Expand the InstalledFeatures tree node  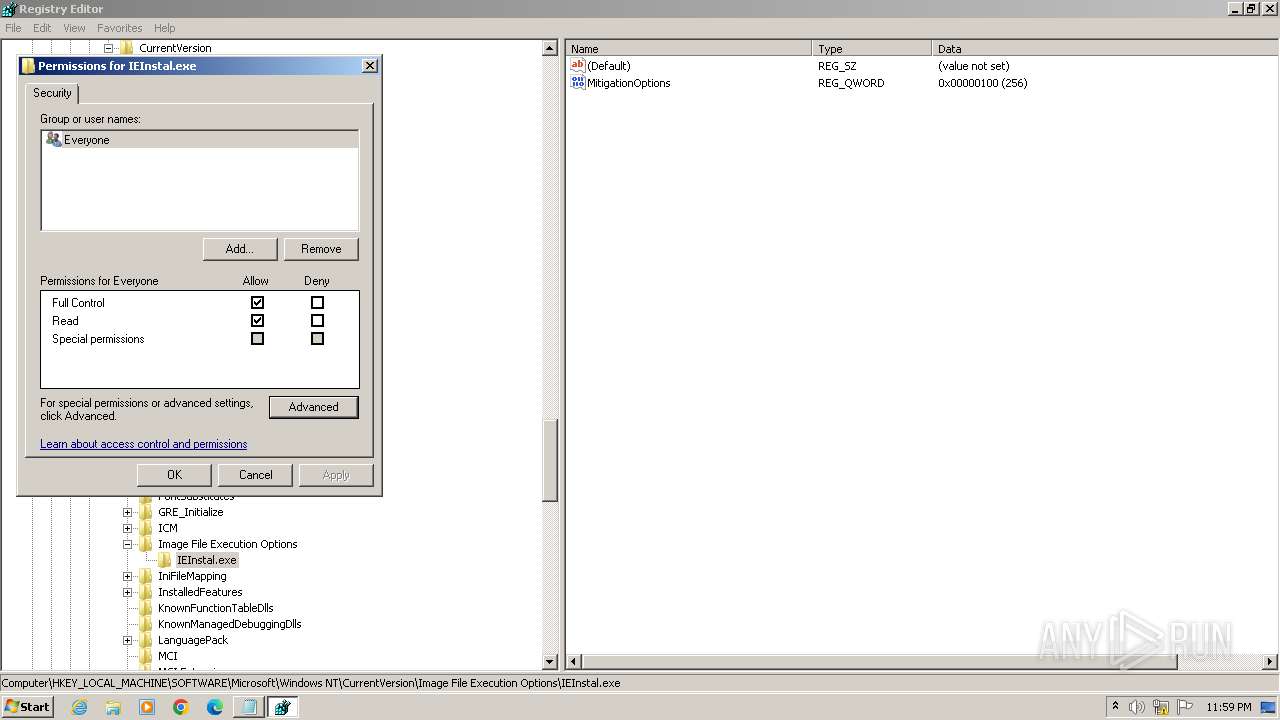127,592
